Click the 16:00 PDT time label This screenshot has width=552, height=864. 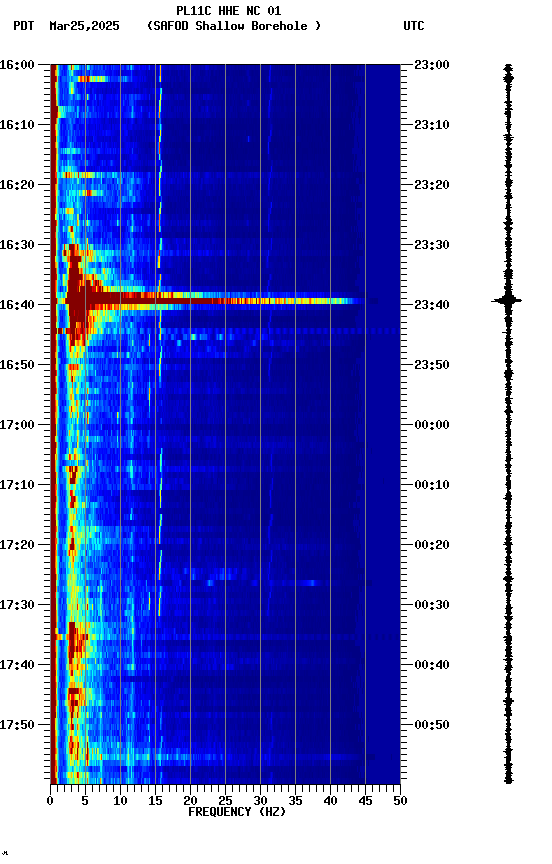coord(17,65)
